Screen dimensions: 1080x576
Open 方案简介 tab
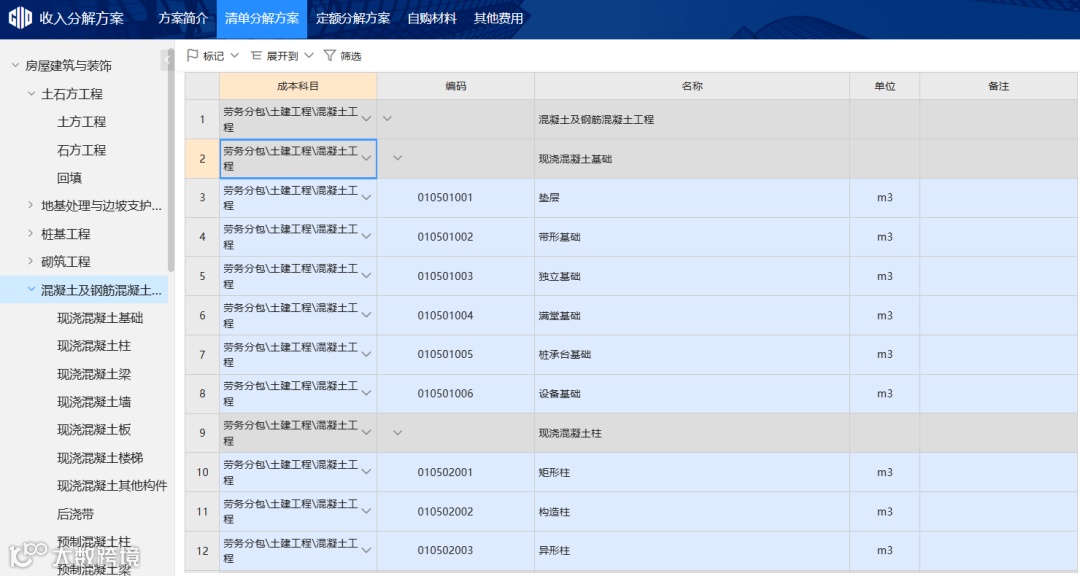[x=183, y=19]
